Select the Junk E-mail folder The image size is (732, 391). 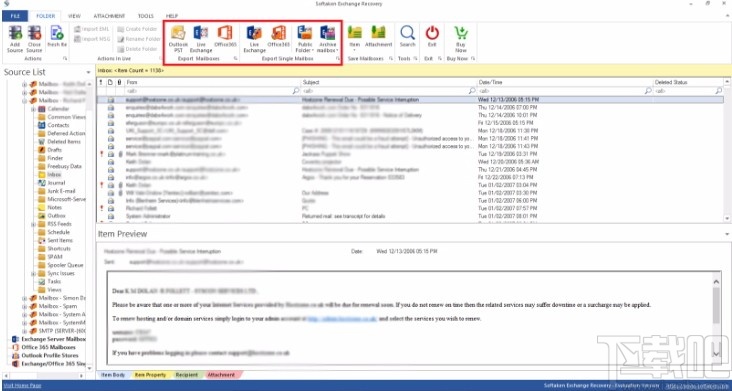coord(61,191)
